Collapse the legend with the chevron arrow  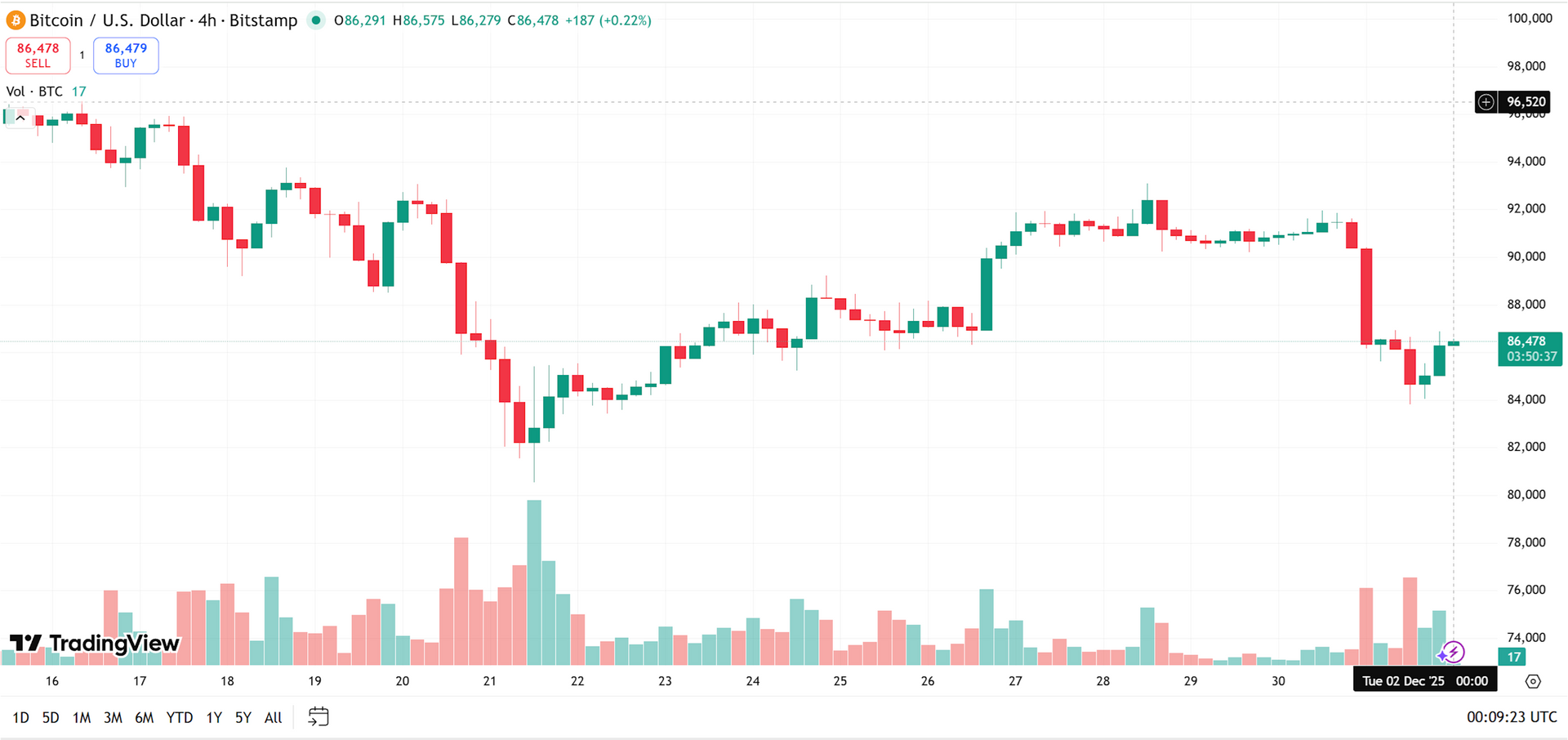(20, 118)
